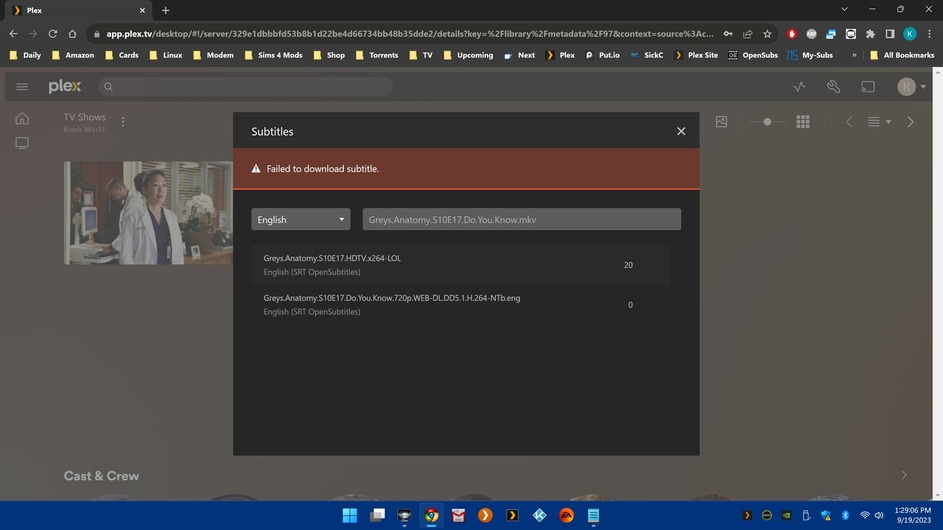Open the Torrents bookmarks folder
Viewport: 943px width, 530px height.
pos(377,55)
